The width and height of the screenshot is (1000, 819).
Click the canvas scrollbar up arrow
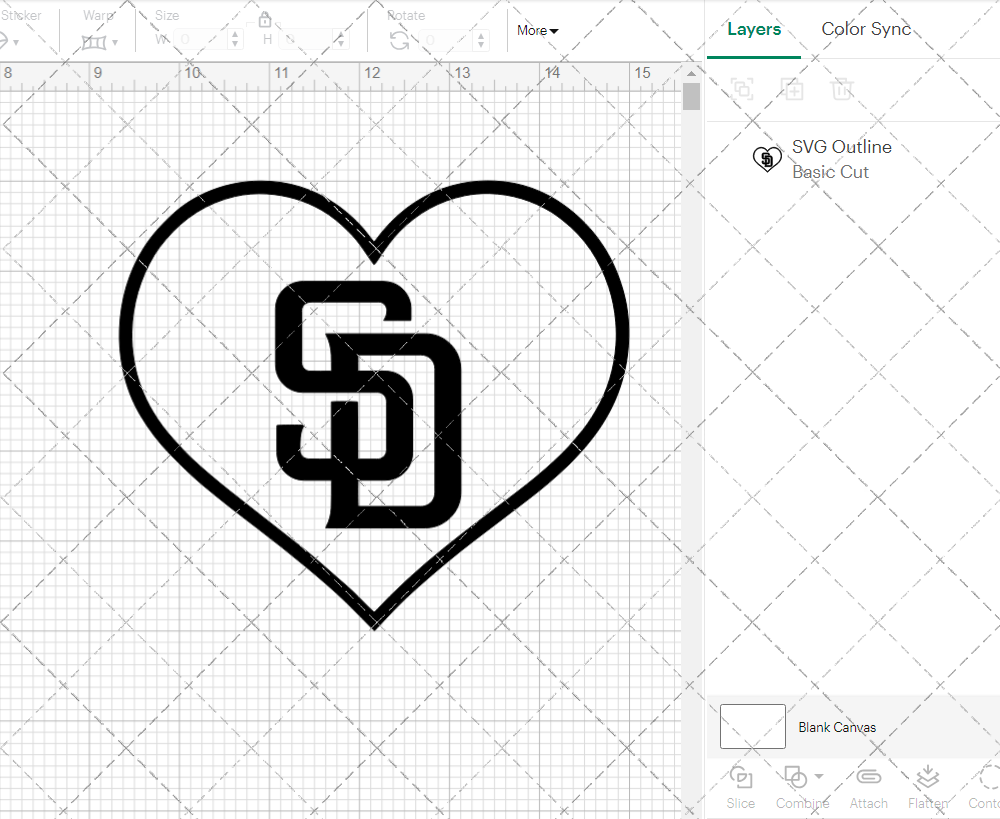(x=691, y=72)
